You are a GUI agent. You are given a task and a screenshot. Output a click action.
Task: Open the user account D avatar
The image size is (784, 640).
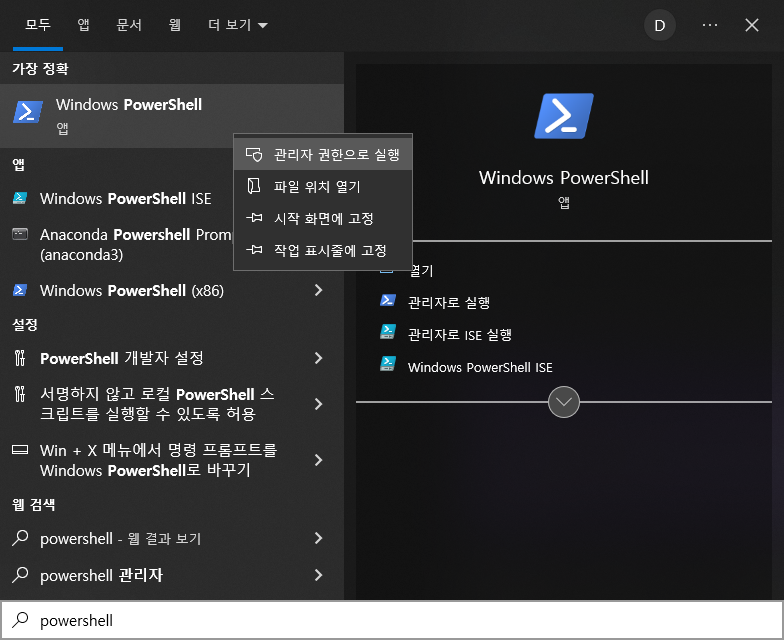[660, 25]
